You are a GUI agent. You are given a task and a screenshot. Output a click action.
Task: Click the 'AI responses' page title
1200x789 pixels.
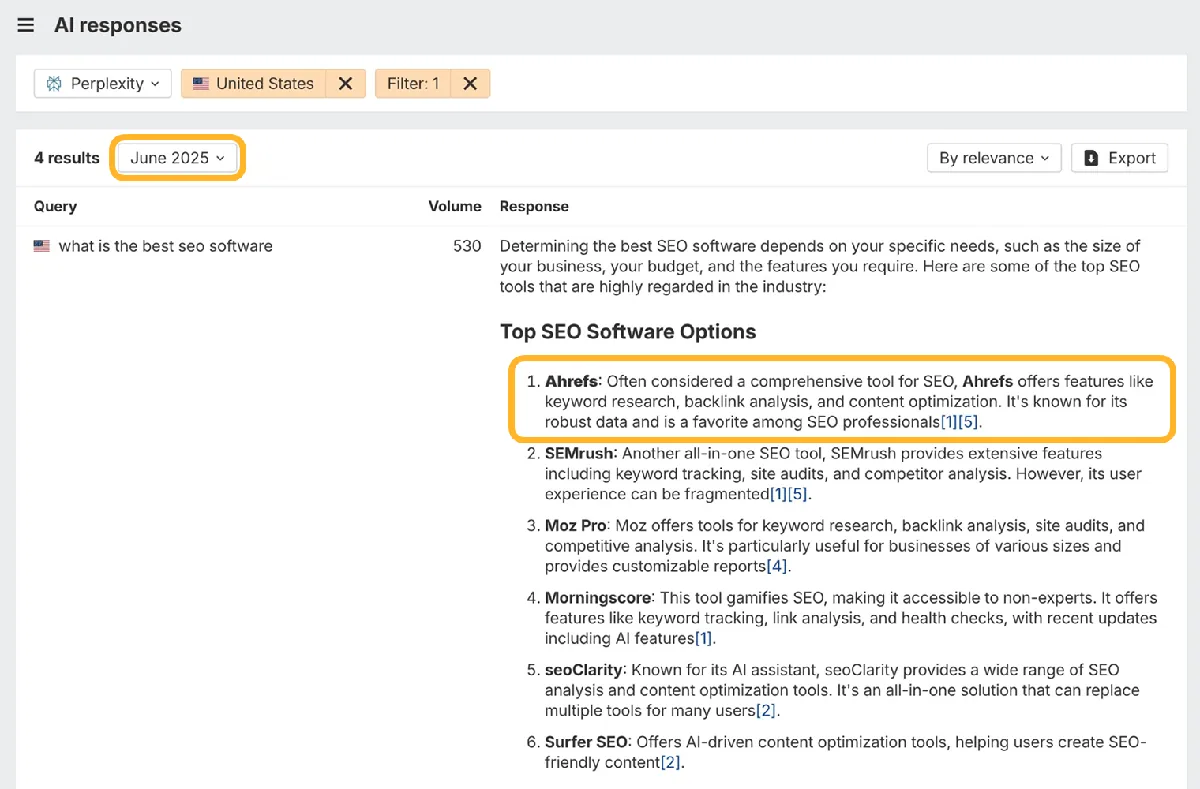coord(118,26)
